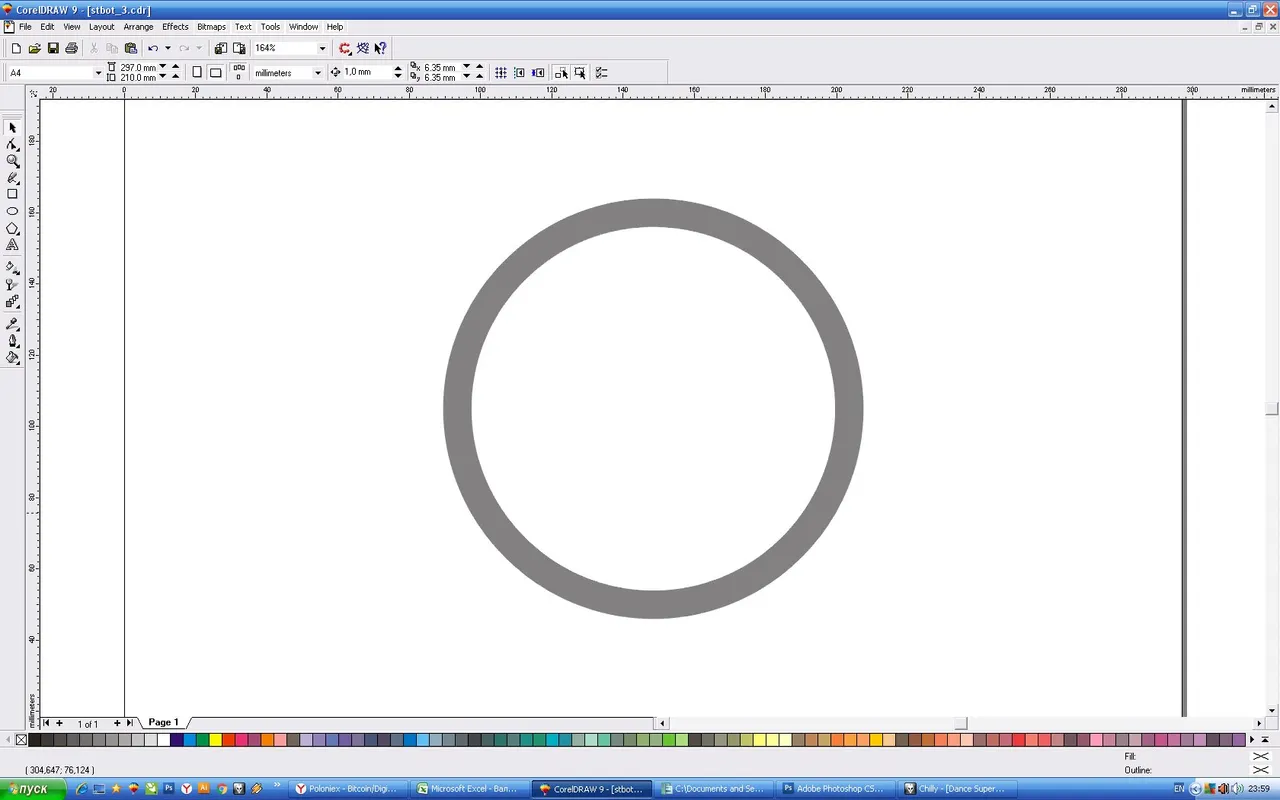Select the Pick tool
1280x800 pixels.
coord(12,128)
